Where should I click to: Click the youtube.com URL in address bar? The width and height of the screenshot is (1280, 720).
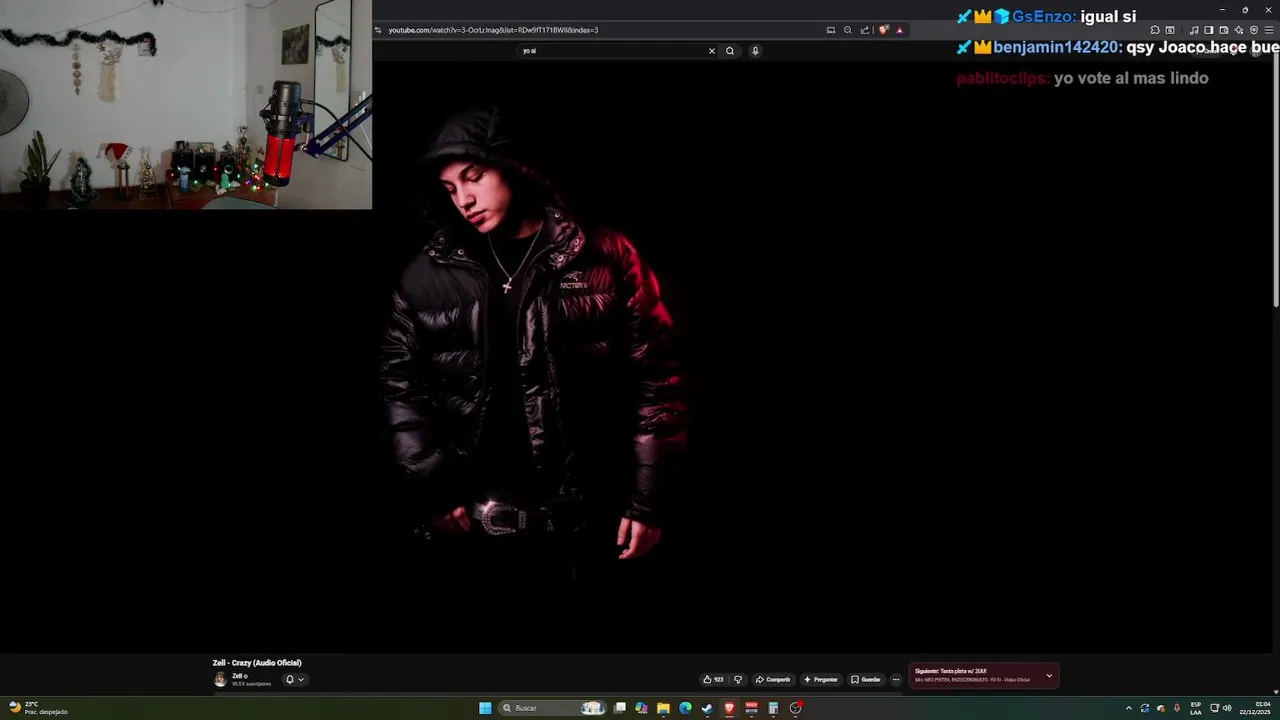coord(493,30)
